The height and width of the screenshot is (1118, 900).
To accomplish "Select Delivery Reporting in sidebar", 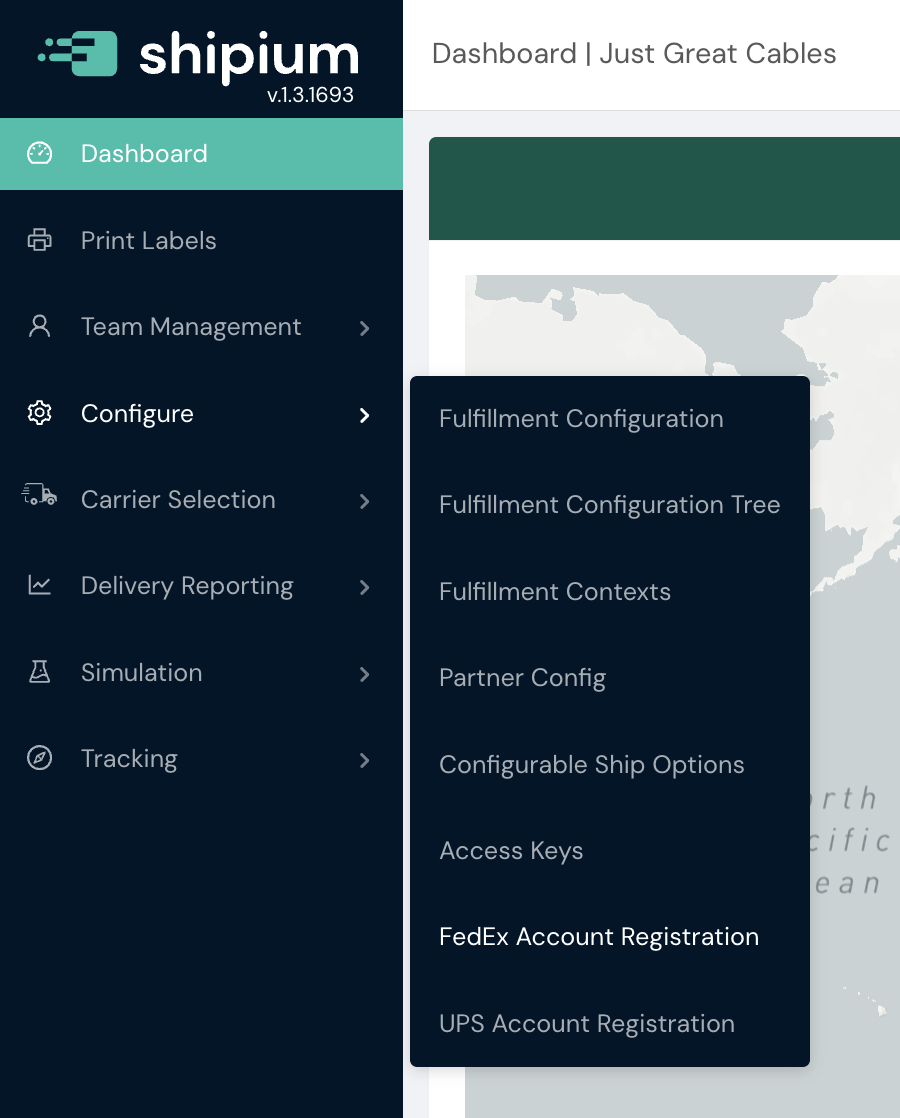I will [201, 586].
